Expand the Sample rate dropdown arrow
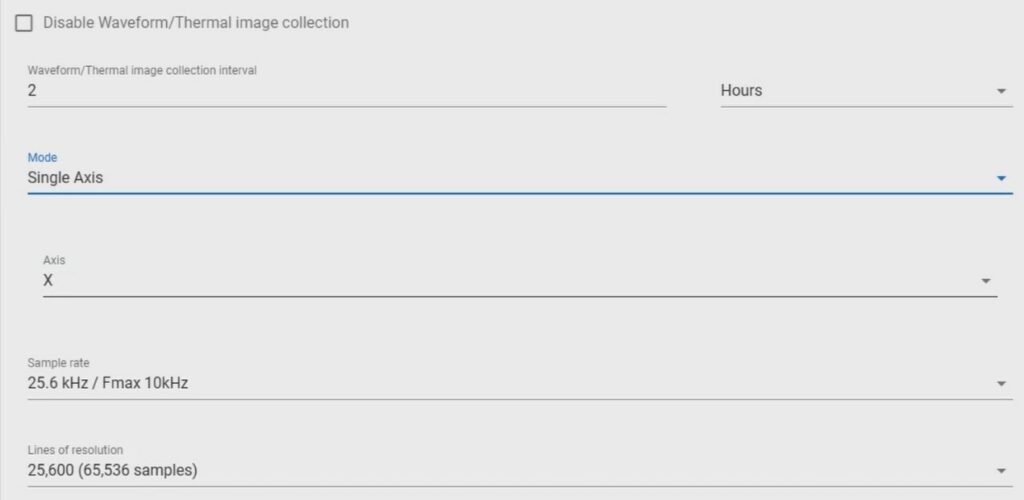This screenshot has width=1024, height=500. point(1001,384)
